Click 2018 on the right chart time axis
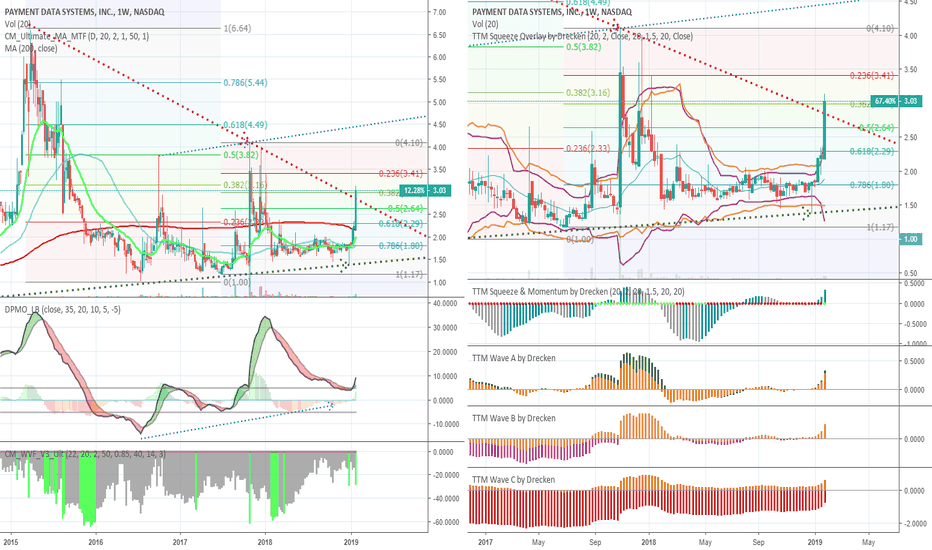This screenshot has height=550, width=932. [x=648, y=542]
